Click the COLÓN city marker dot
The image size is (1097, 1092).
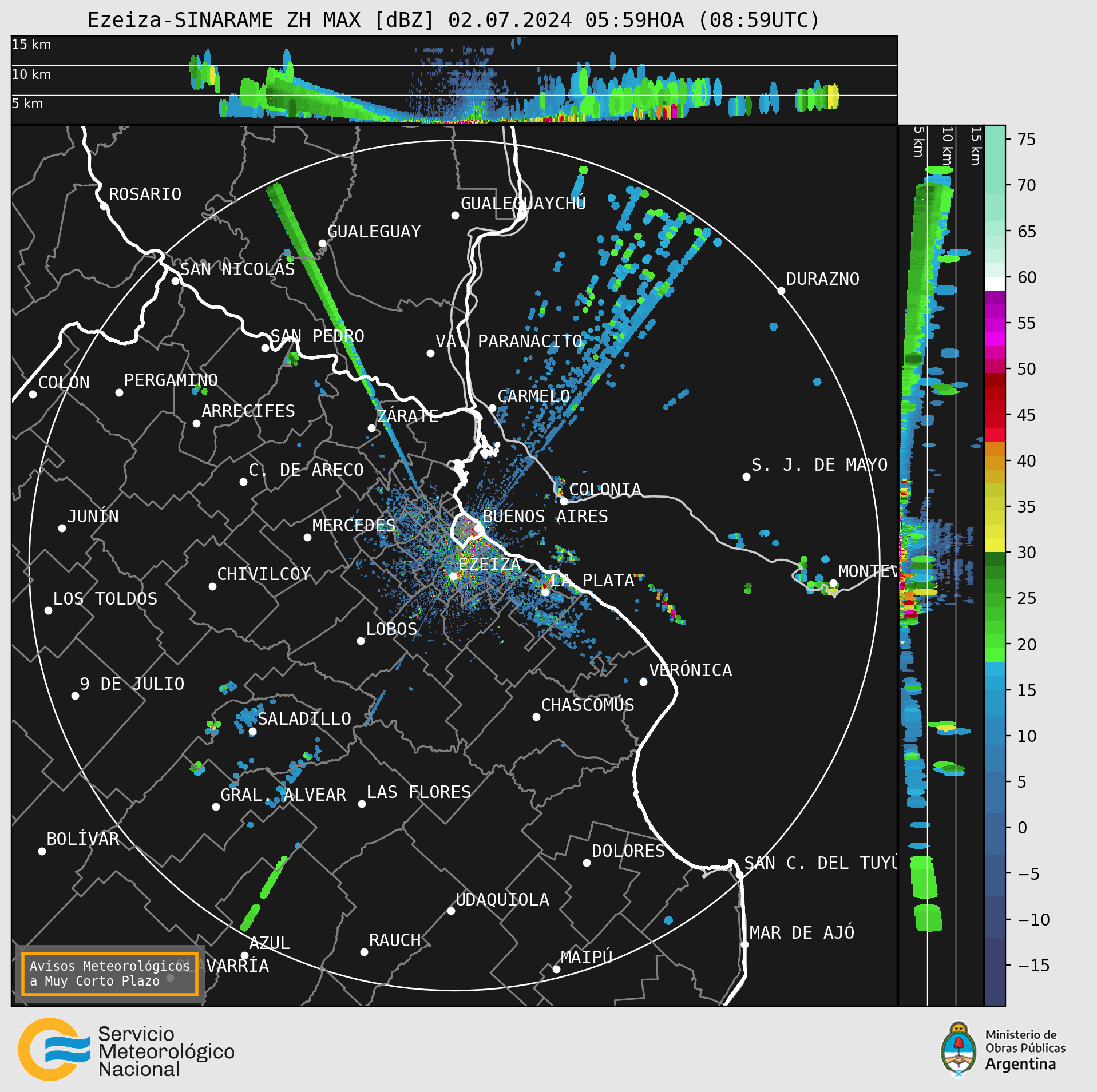coord(33,394)
